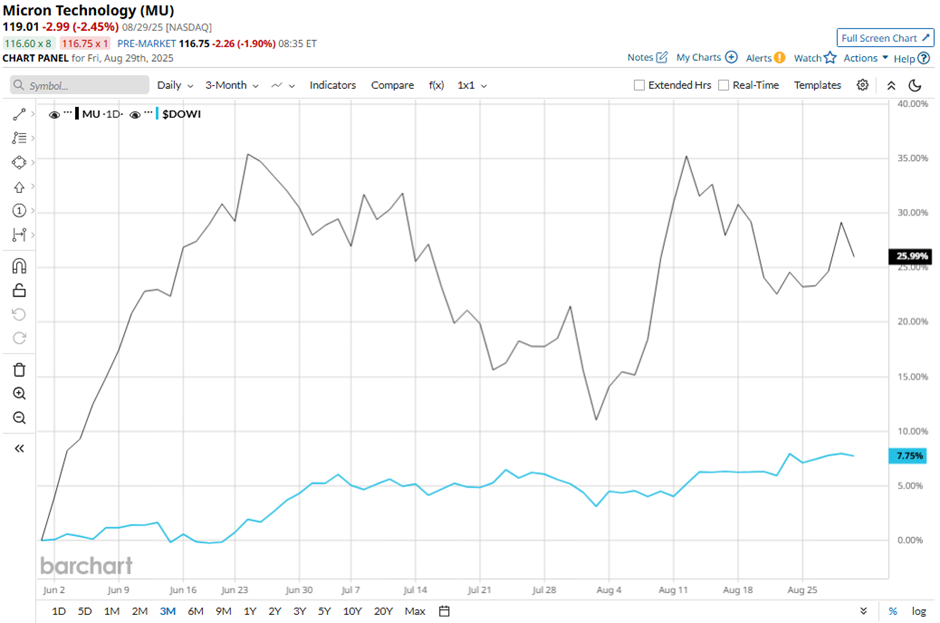Open the 1x1 layout dropdown
The height and width of the screenshot is (623, 940).
472,85
